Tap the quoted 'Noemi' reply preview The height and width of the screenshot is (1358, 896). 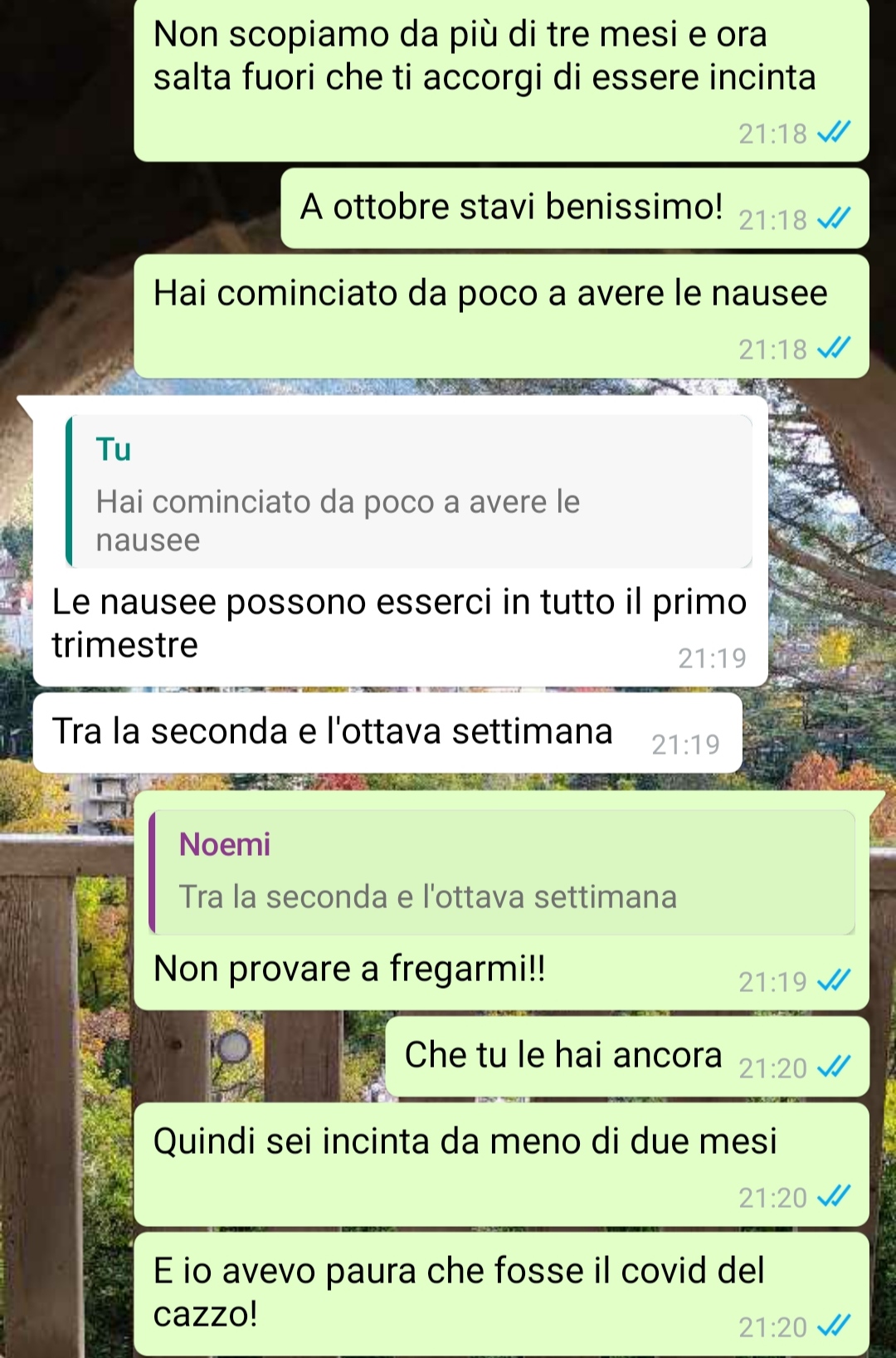(x=502, y=872)
